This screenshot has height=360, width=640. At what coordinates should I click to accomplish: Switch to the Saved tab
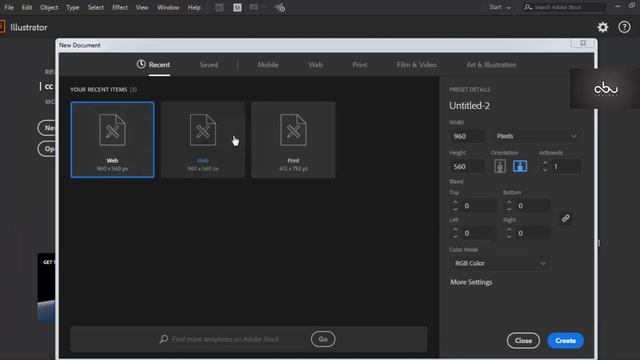coord(209,64)
